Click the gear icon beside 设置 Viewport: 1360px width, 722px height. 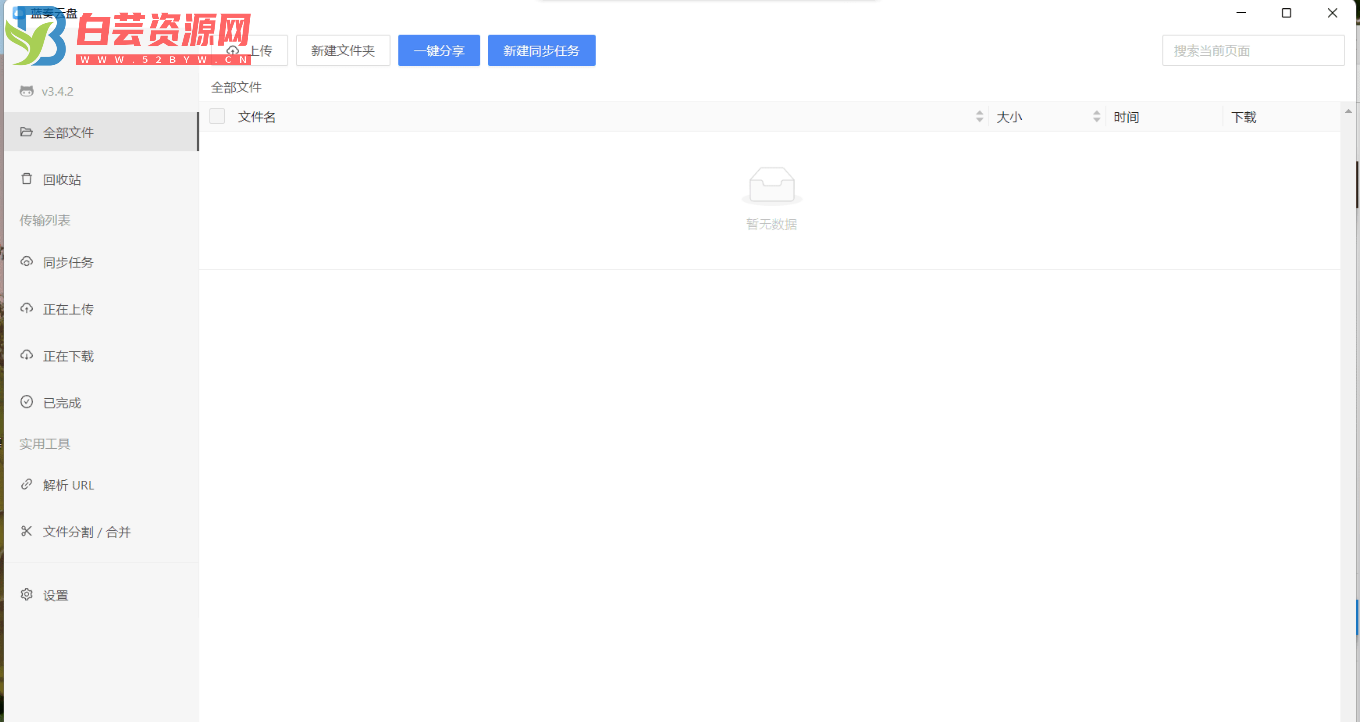tap(27, 594)
